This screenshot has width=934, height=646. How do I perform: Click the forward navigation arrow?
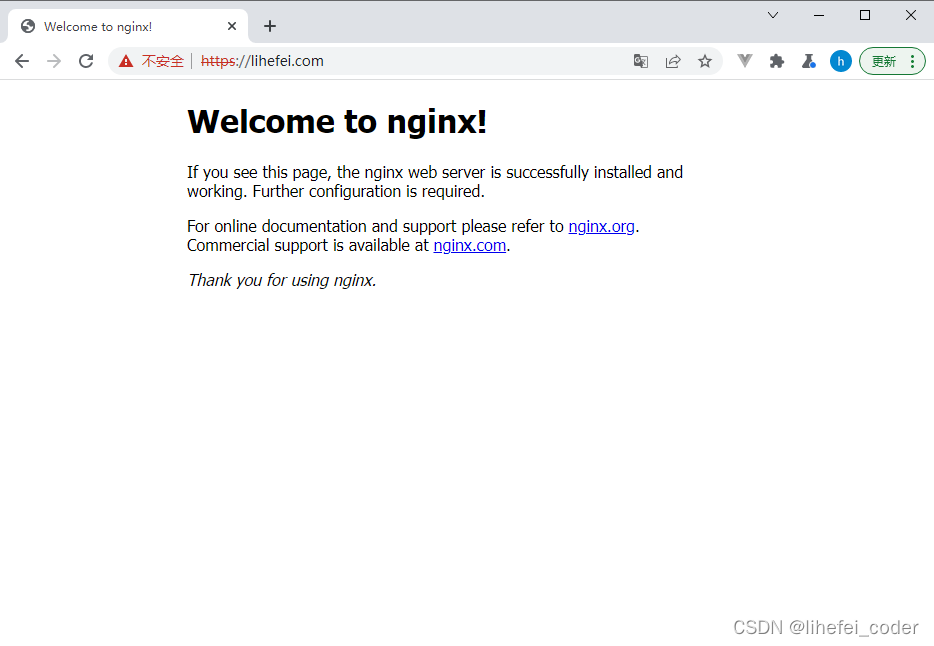(x=54, y=61)
